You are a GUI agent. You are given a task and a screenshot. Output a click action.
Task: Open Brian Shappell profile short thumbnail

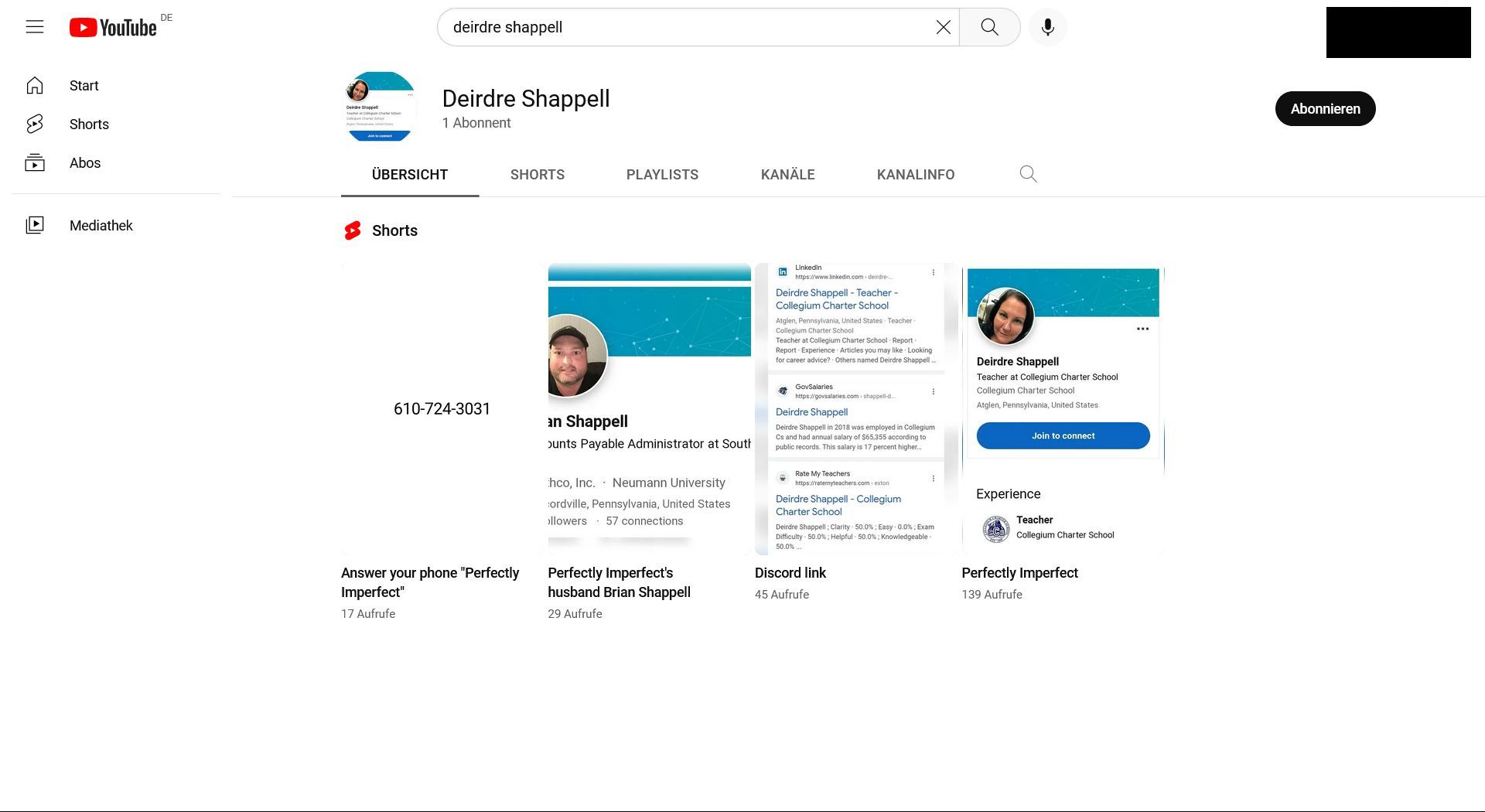(x=650, y=409)
